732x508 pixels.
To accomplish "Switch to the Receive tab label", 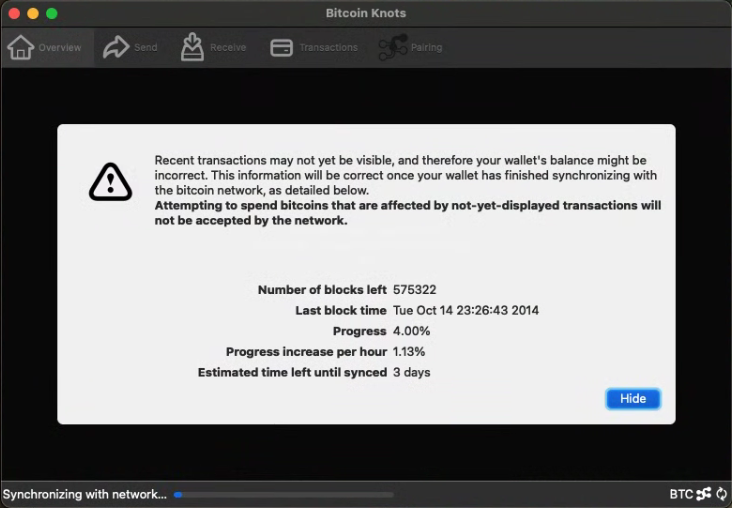I will coord(228,47).
